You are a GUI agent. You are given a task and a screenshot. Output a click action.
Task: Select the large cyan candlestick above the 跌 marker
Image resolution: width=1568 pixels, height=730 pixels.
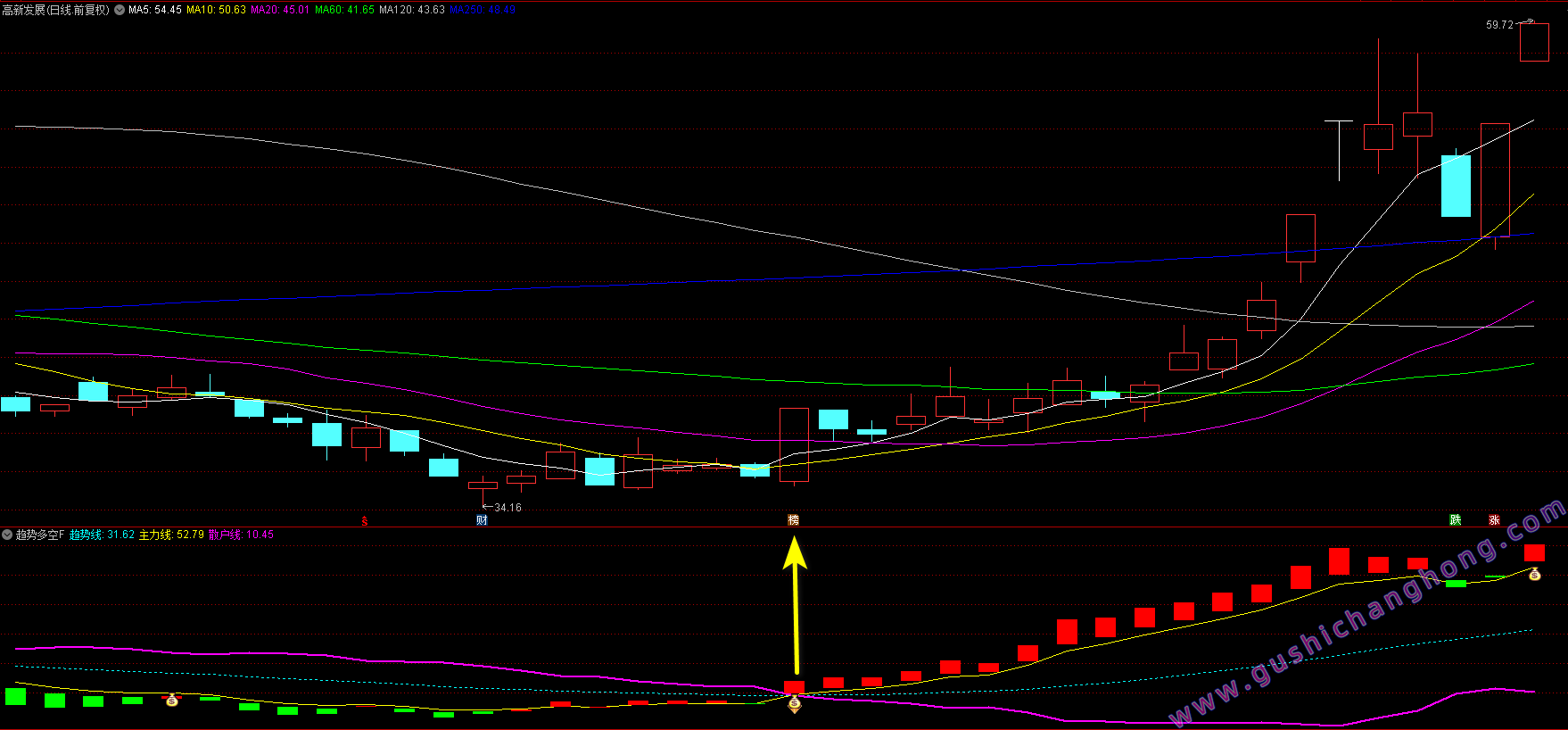[x=1456, y=186]
